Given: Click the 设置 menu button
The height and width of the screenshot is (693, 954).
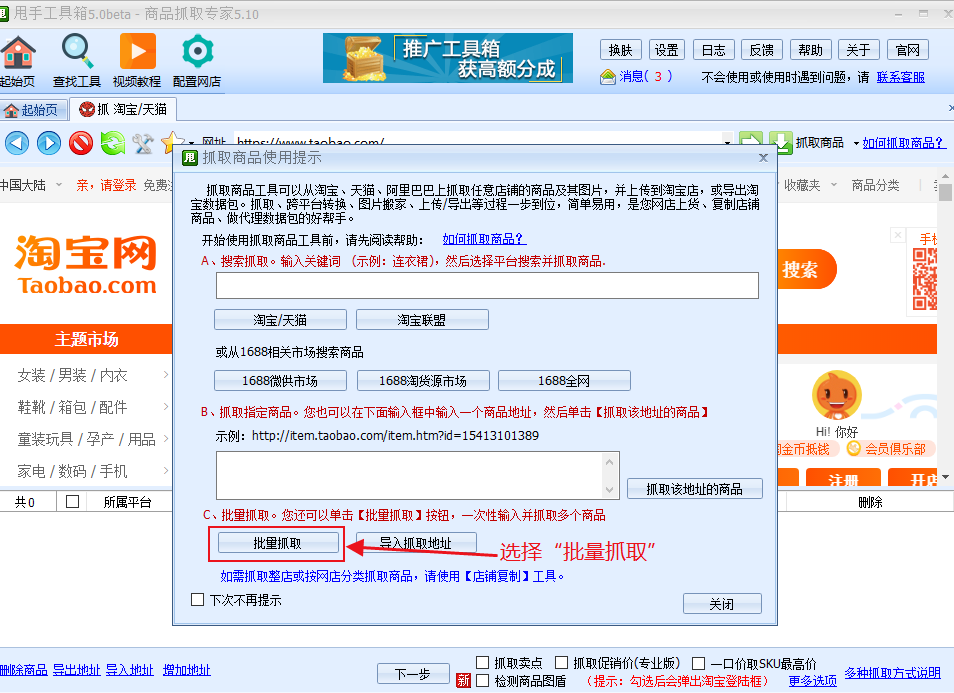Looking at the screenshot, I should click(667, 50).
